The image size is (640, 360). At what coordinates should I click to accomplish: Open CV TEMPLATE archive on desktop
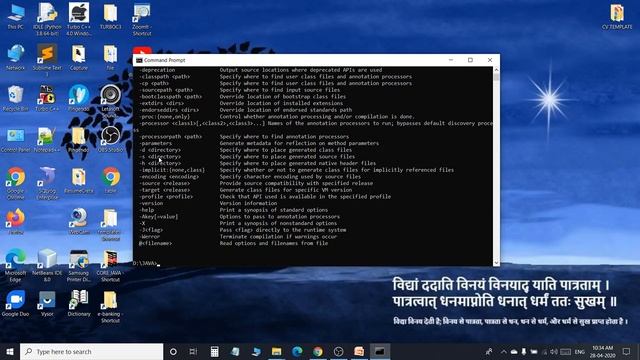(x=617, y=16)
